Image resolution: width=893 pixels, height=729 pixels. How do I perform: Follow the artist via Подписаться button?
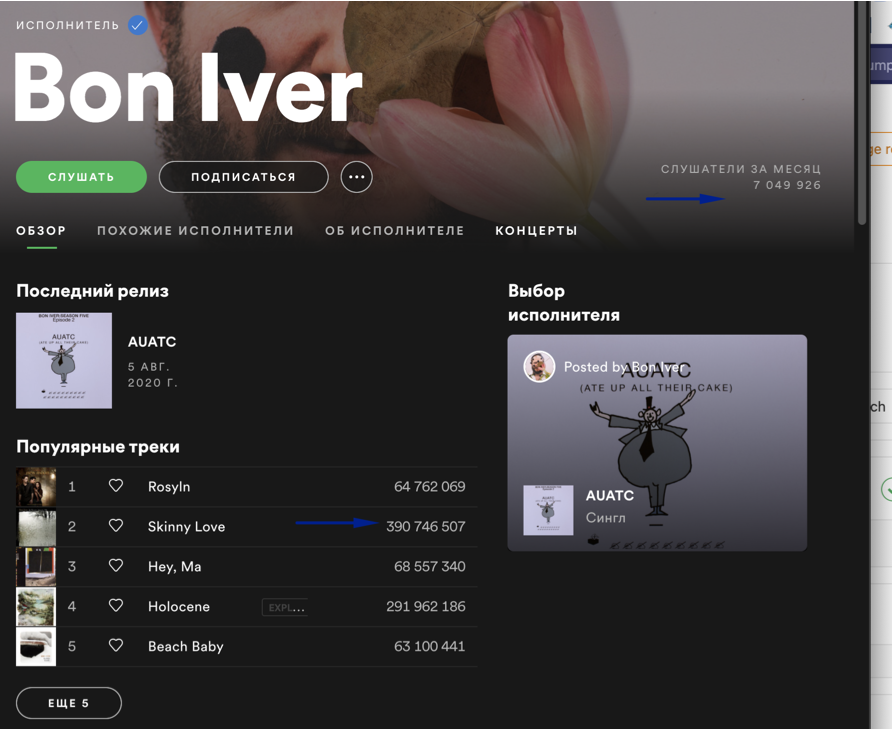(x=244, y=177)
